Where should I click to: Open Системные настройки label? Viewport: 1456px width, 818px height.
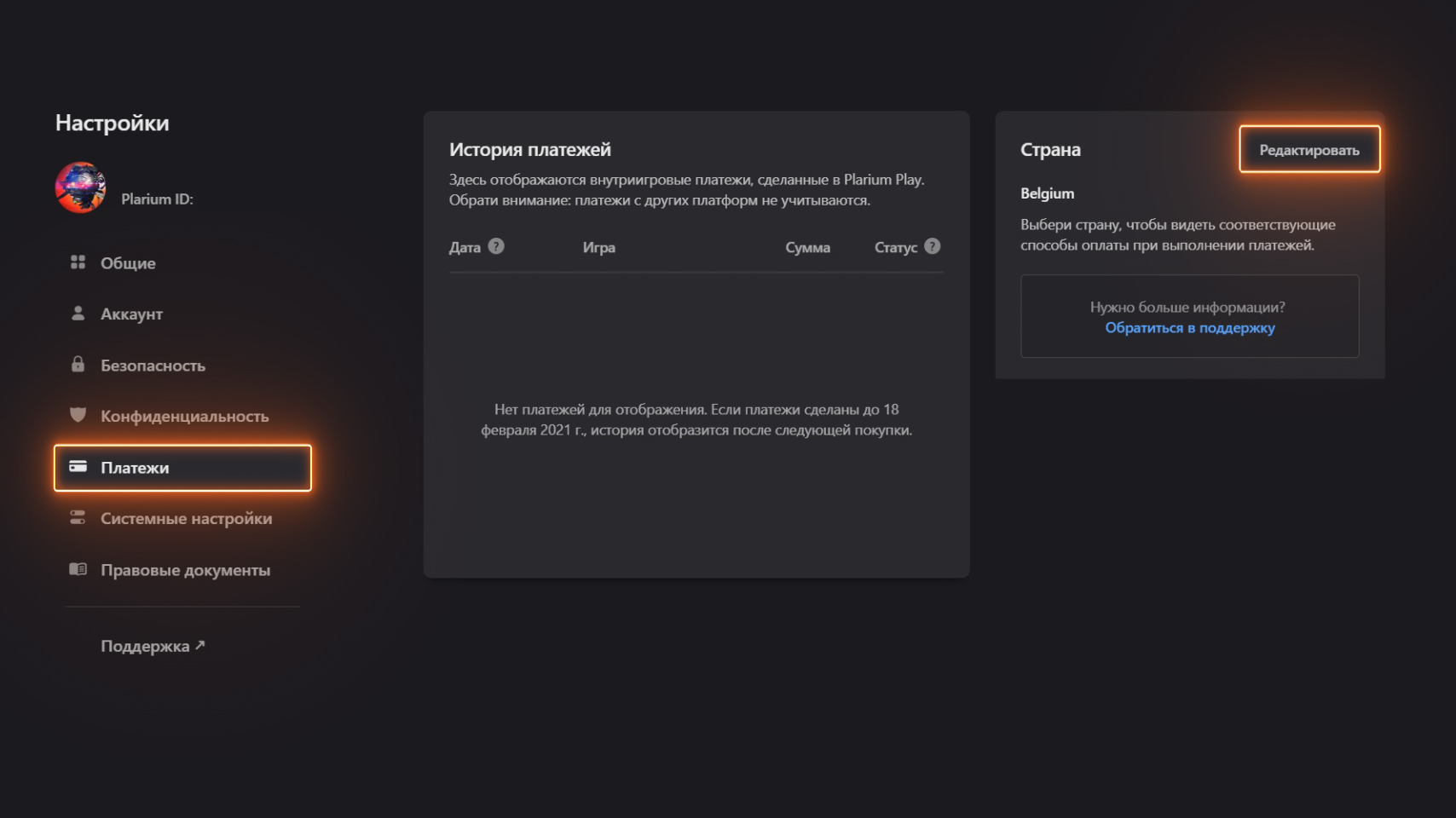click(186, 519)
